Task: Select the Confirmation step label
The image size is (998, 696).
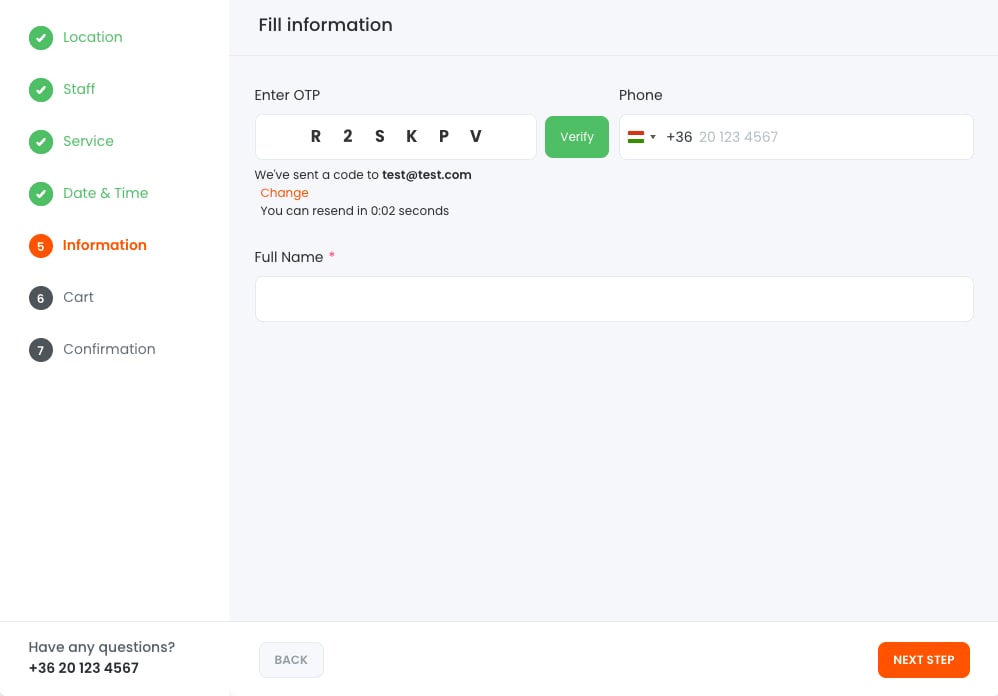Action: coord(109,349)
